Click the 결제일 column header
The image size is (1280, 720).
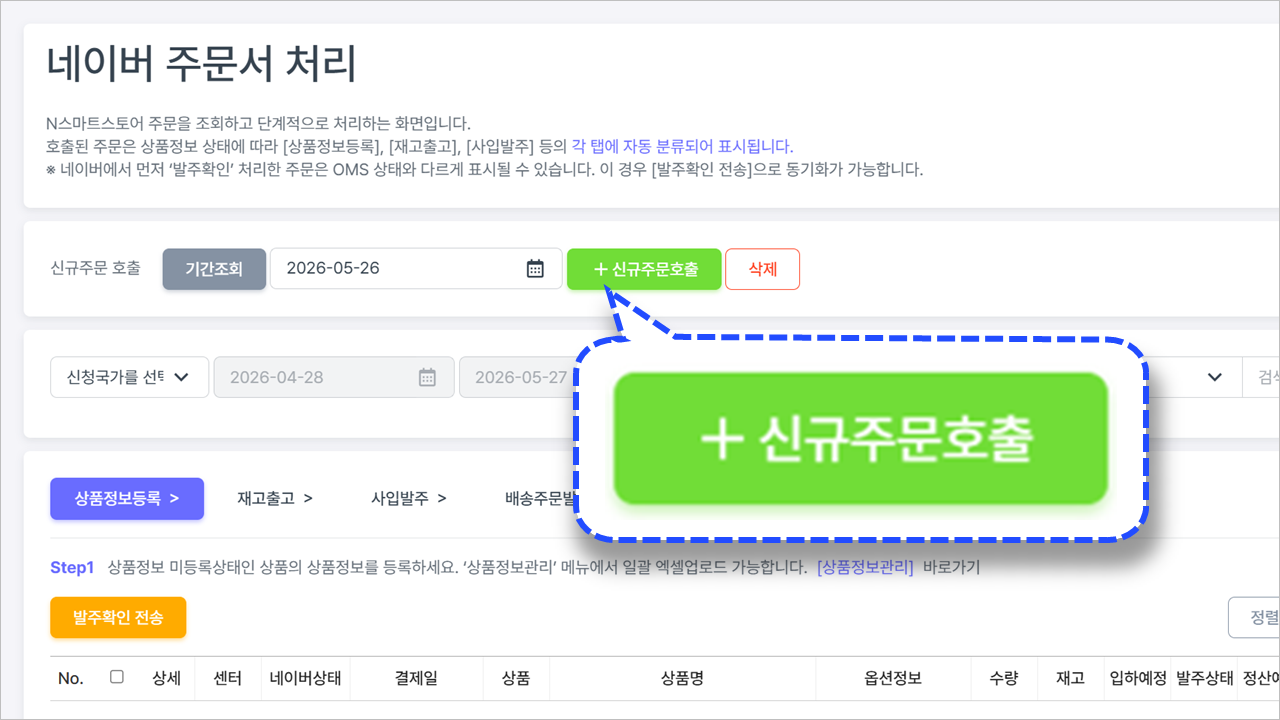pos(416,678)
